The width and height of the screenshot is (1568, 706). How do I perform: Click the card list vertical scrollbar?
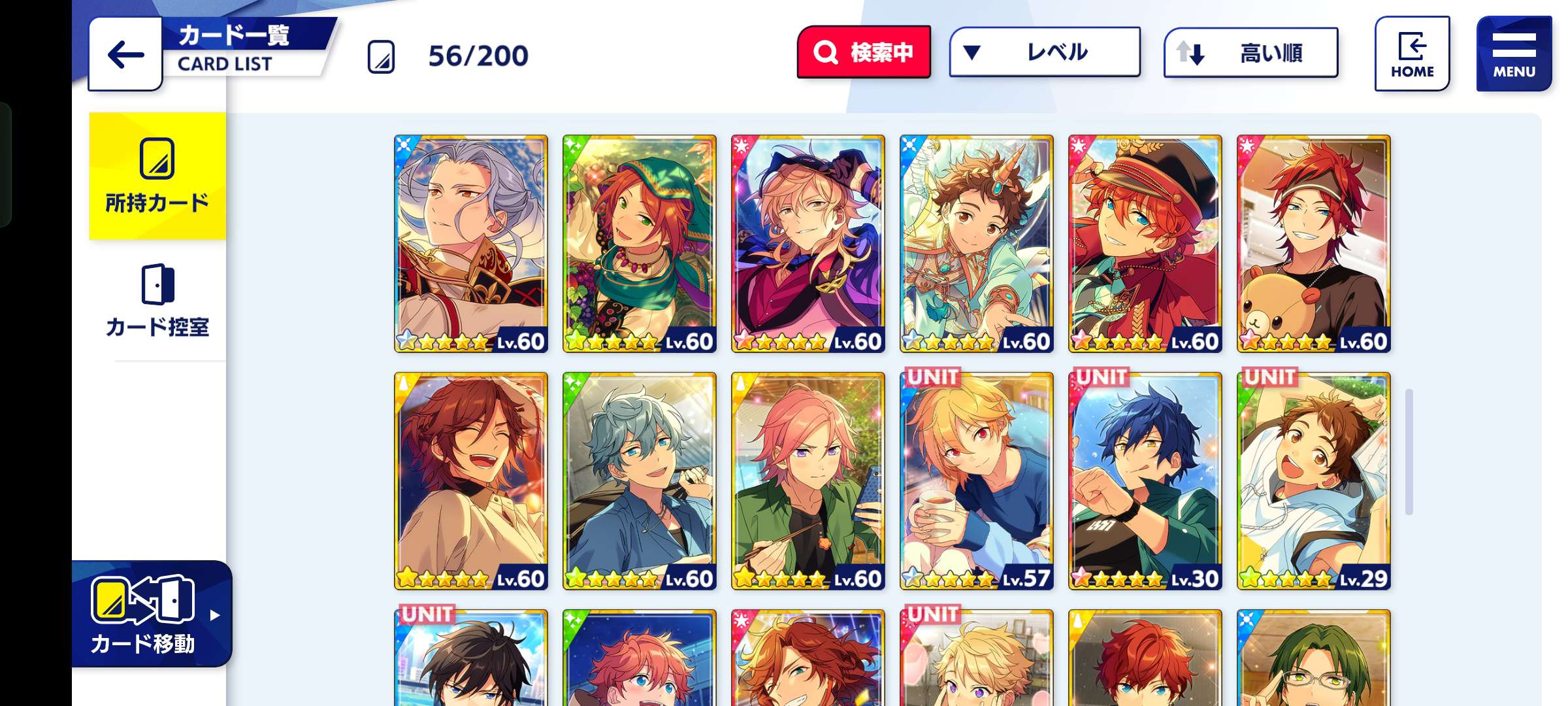1409,452
